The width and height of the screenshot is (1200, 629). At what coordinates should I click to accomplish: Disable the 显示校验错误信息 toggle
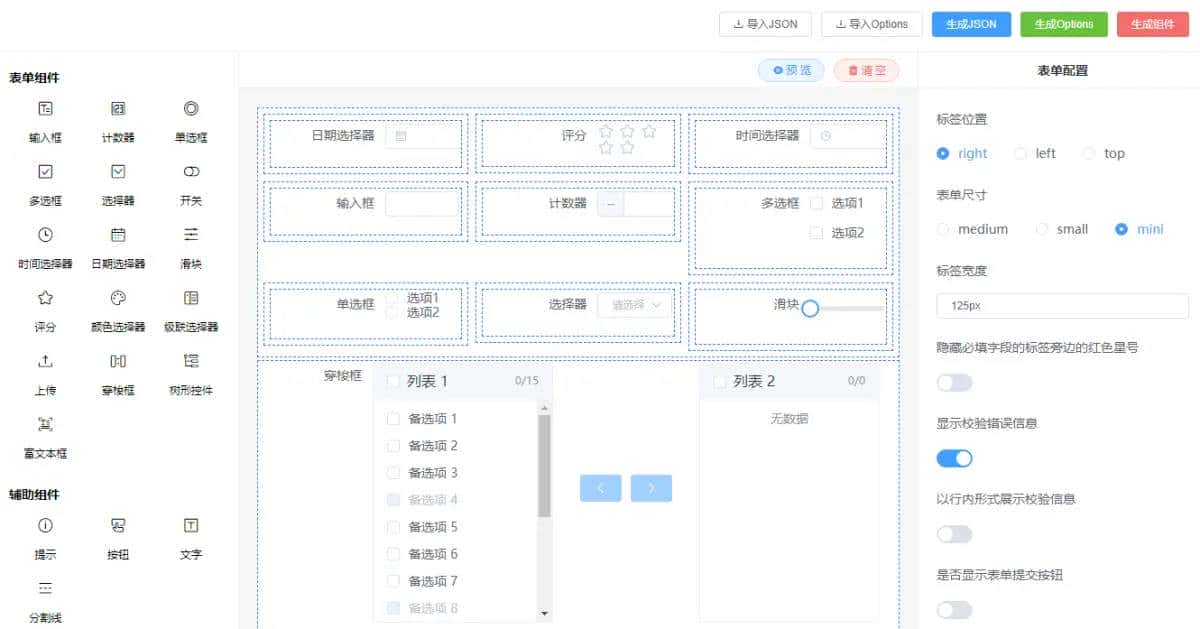pos(953,457)
